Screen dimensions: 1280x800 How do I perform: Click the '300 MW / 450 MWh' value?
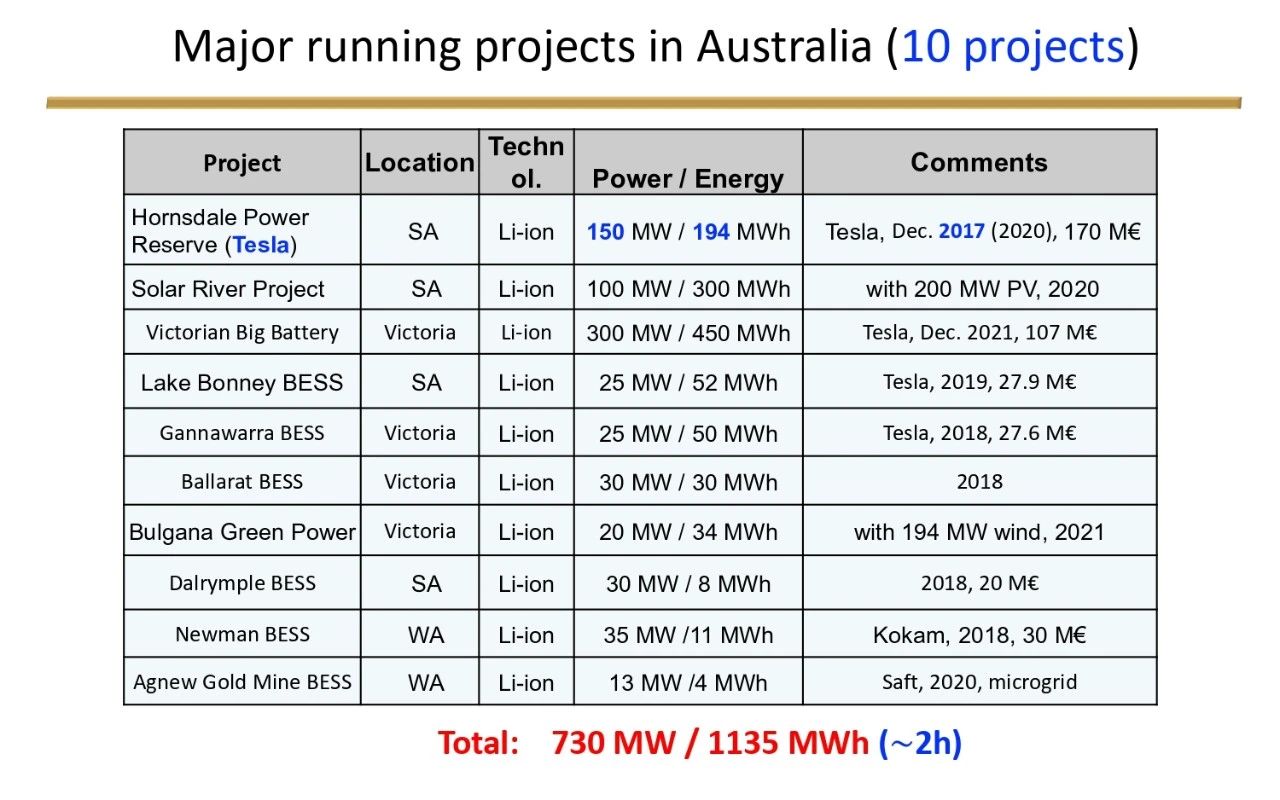point(688,332)
